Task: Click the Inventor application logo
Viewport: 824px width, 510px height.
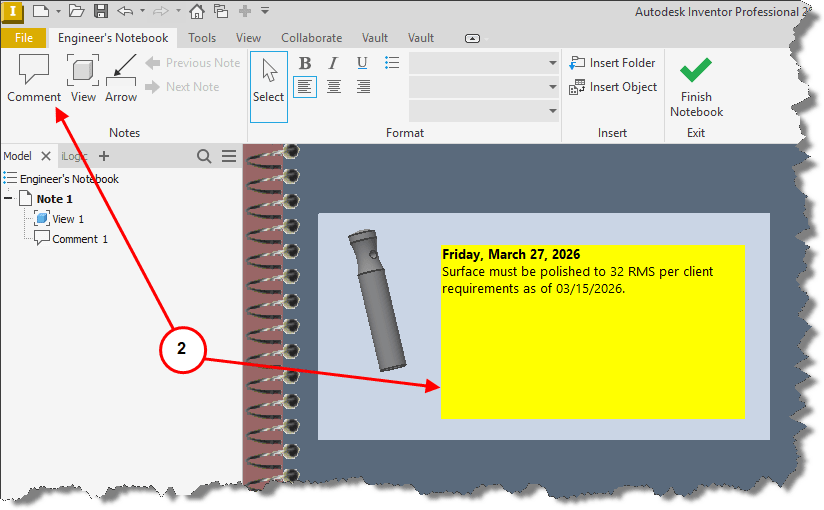Action: (x=13, y=12)
